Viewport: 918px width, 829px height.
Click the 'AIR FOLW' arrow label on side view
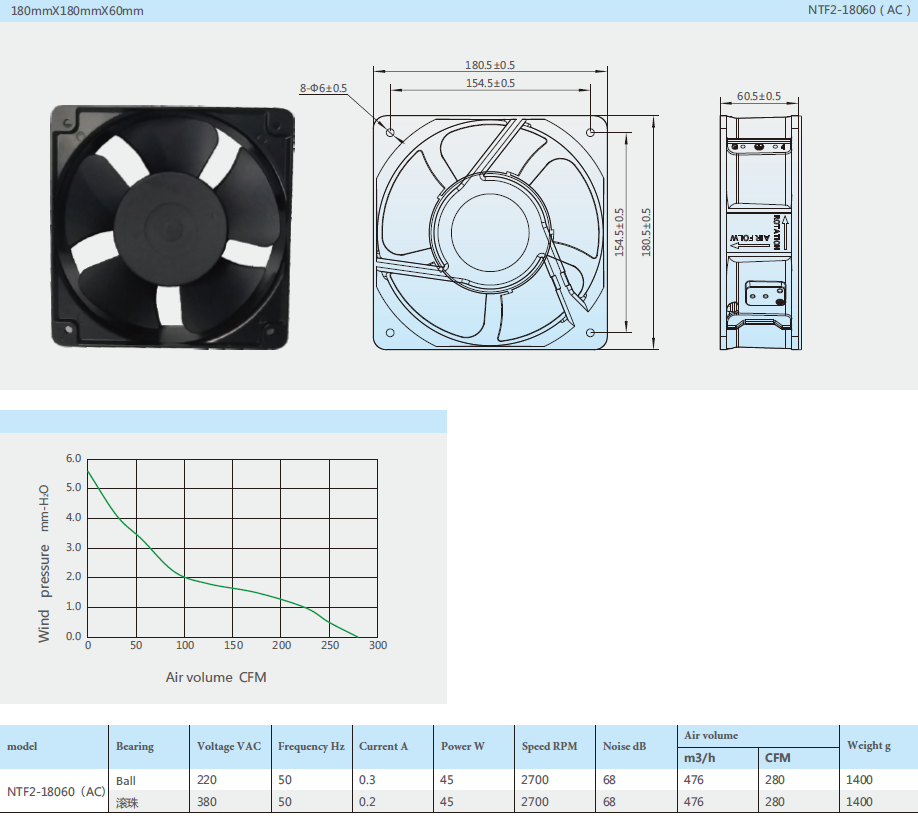point(750,239)
